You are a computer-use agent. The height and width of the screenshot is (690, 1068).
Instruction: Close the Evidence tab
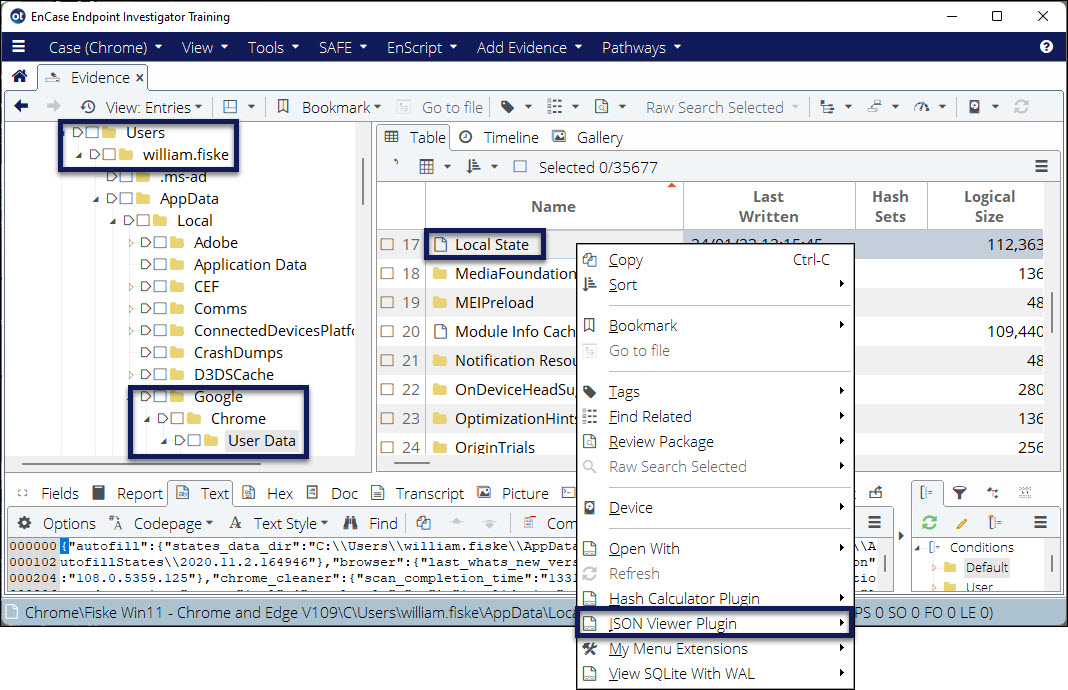point(140,78)
